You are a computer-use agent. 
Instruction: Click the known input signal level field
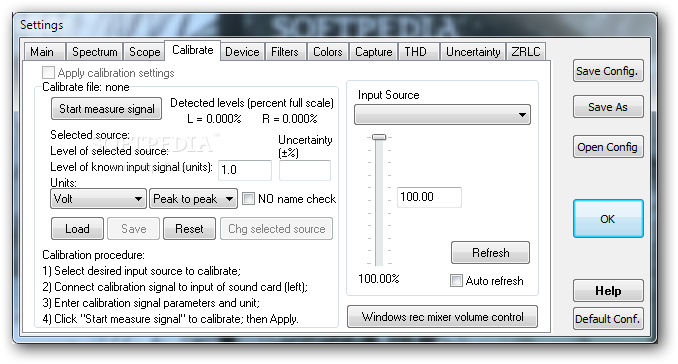245,170
